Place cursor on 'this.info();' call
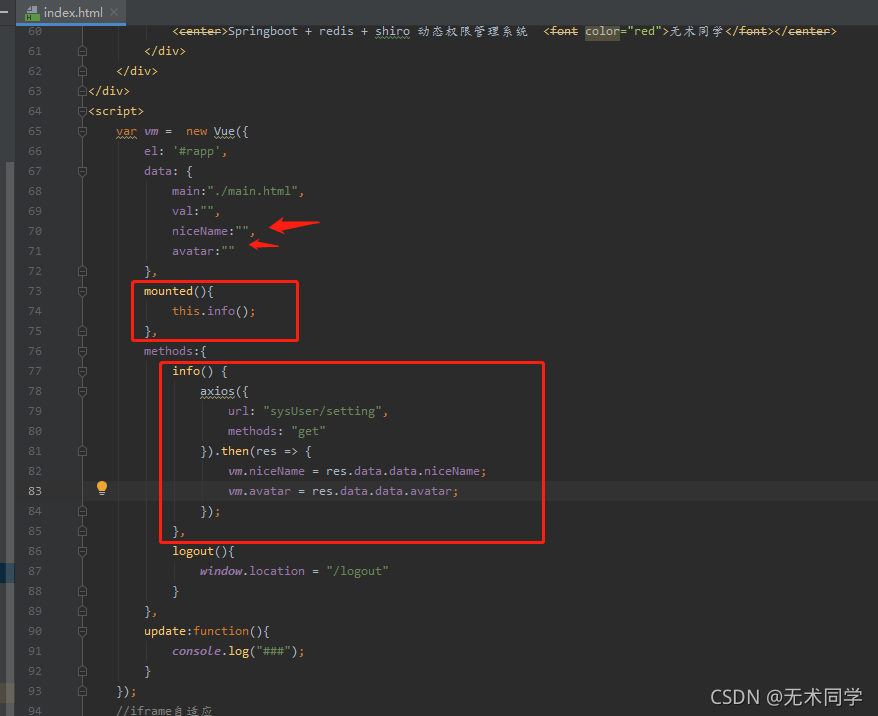 pos(213,311)
